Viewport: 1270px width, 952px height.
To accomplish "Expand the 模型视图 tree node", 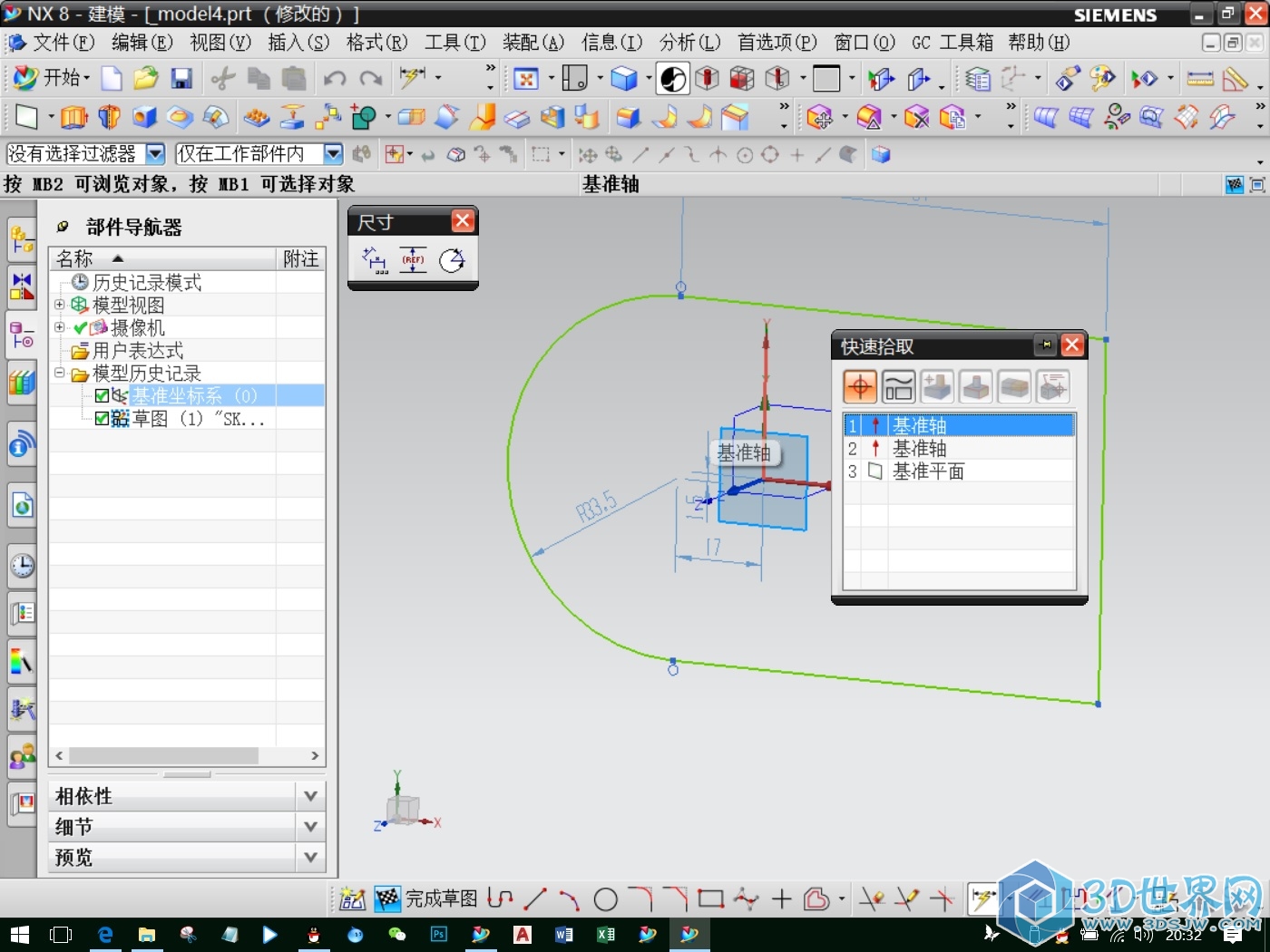I will coord(59,305).
